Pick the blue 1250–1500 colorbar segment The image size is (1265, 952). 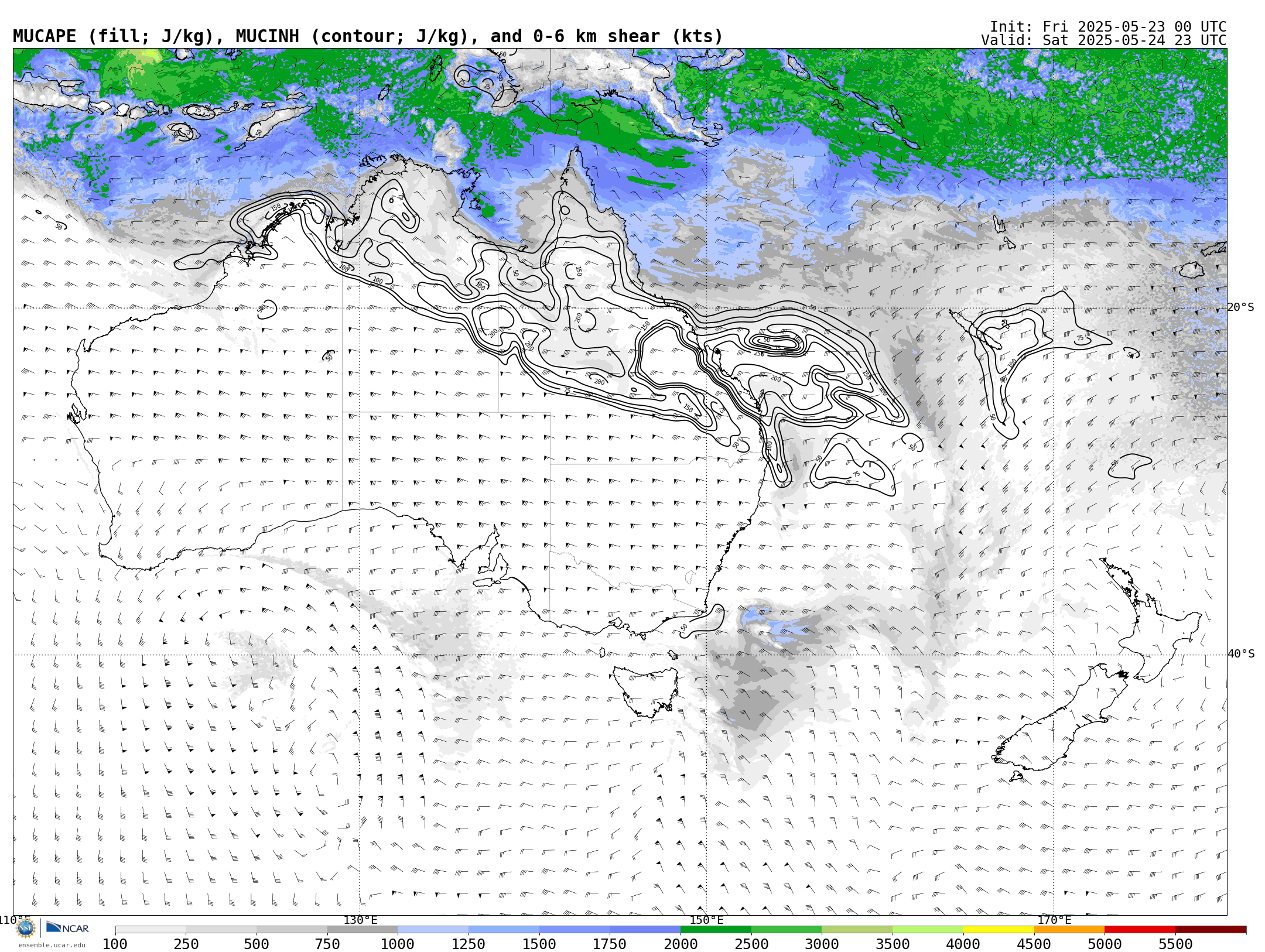(x=504, y=930)
